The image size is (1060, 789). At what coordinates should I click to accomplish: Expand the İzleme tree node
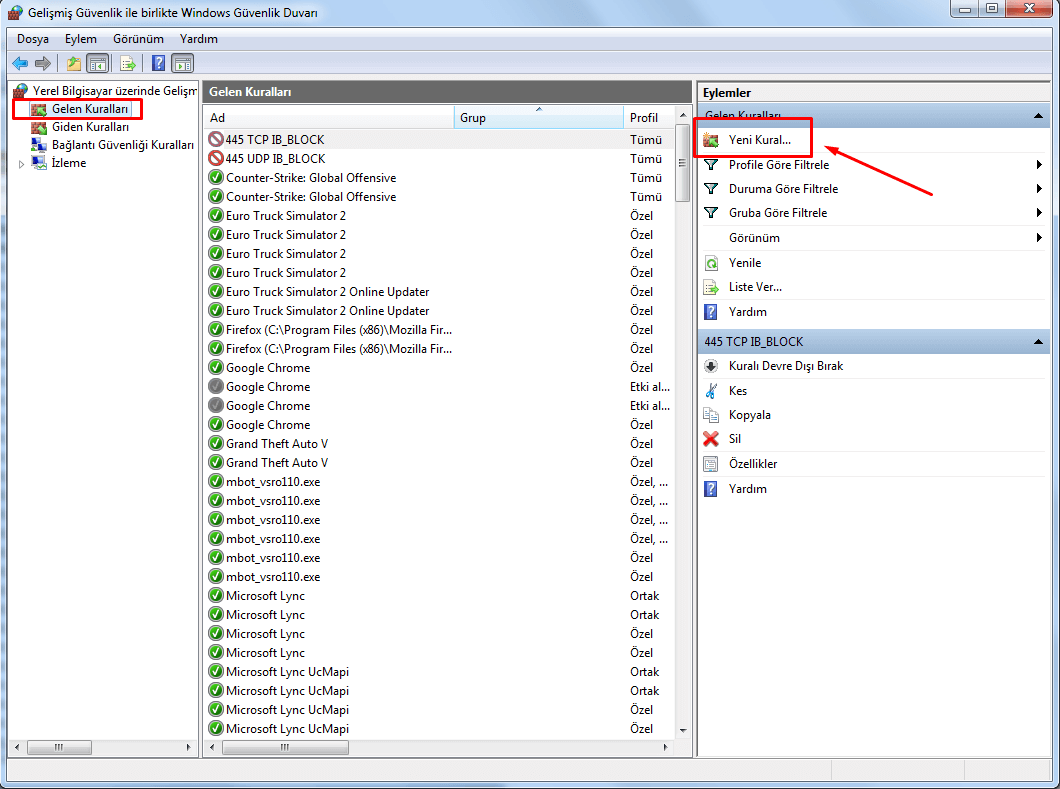tap(22, 163)
